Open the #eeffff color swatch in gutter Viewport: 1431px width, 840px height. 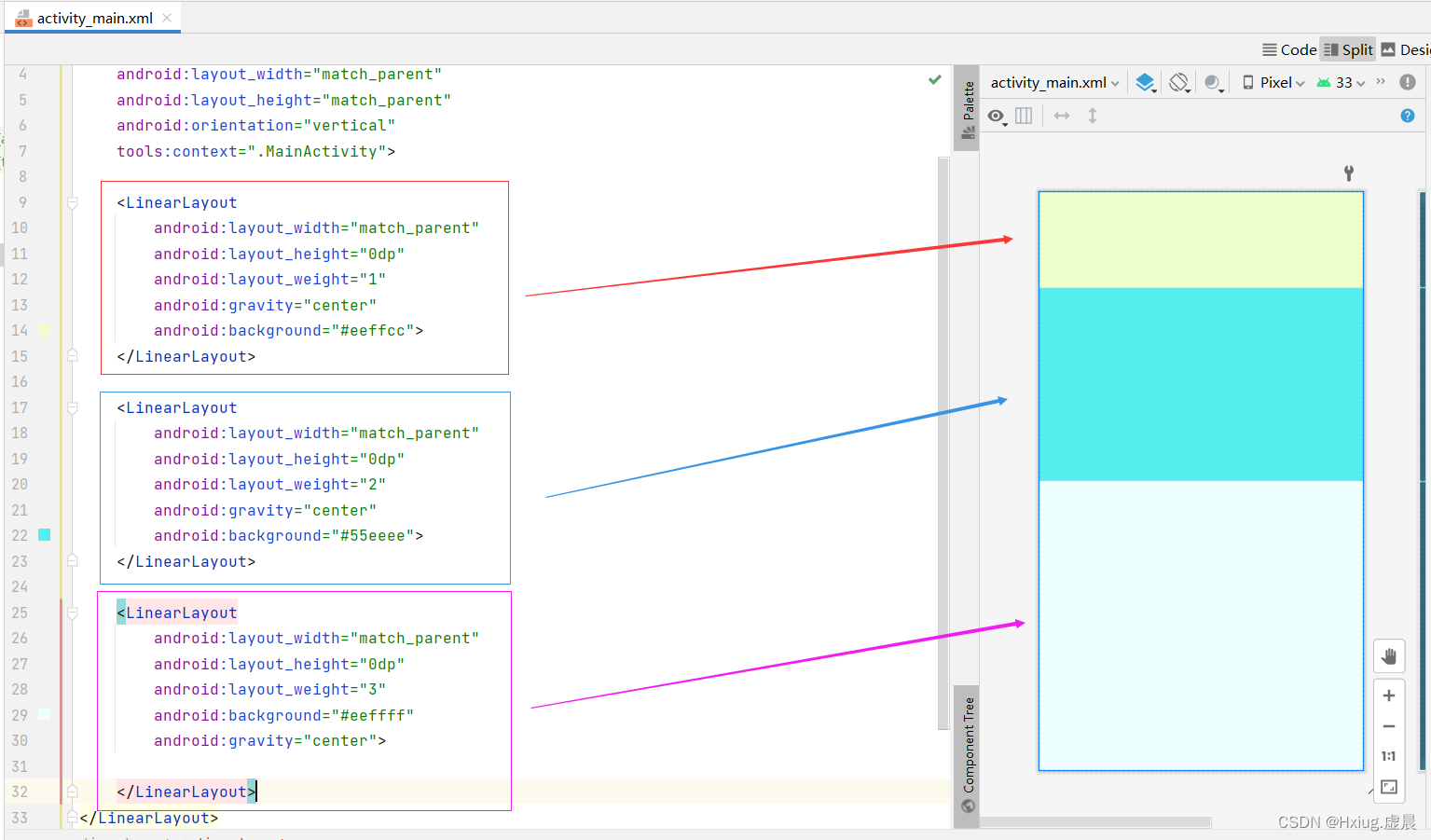[x=44, y=715]
